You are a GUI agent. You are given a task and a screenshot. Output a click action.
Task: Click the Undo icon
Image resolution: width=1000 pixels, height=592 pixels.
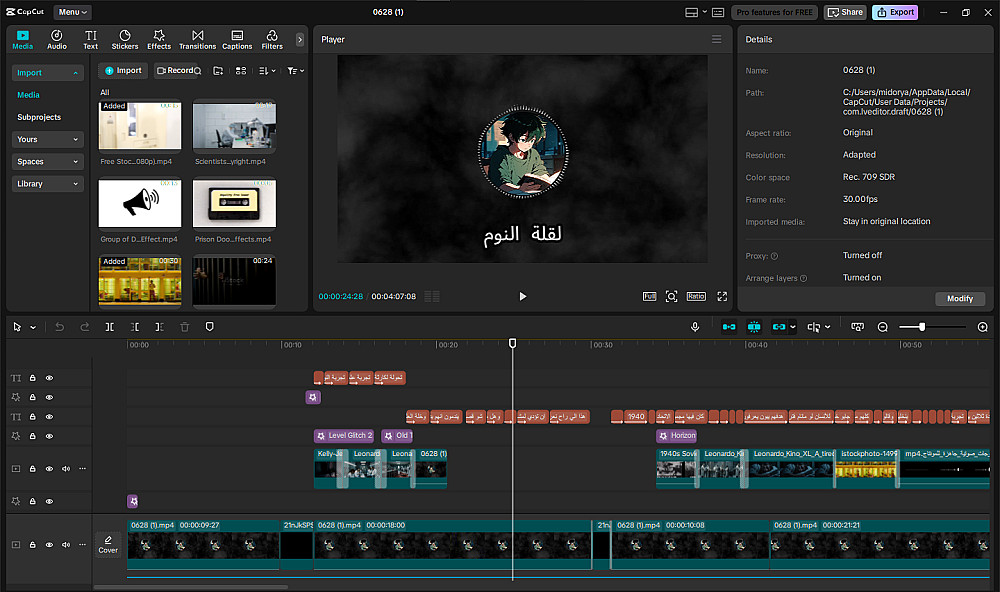[59, 327]
